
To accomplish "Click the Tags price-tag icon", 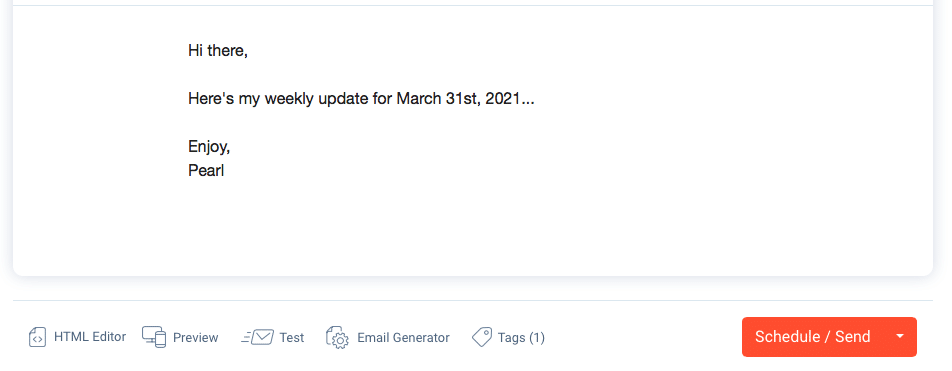I will 482,337.
